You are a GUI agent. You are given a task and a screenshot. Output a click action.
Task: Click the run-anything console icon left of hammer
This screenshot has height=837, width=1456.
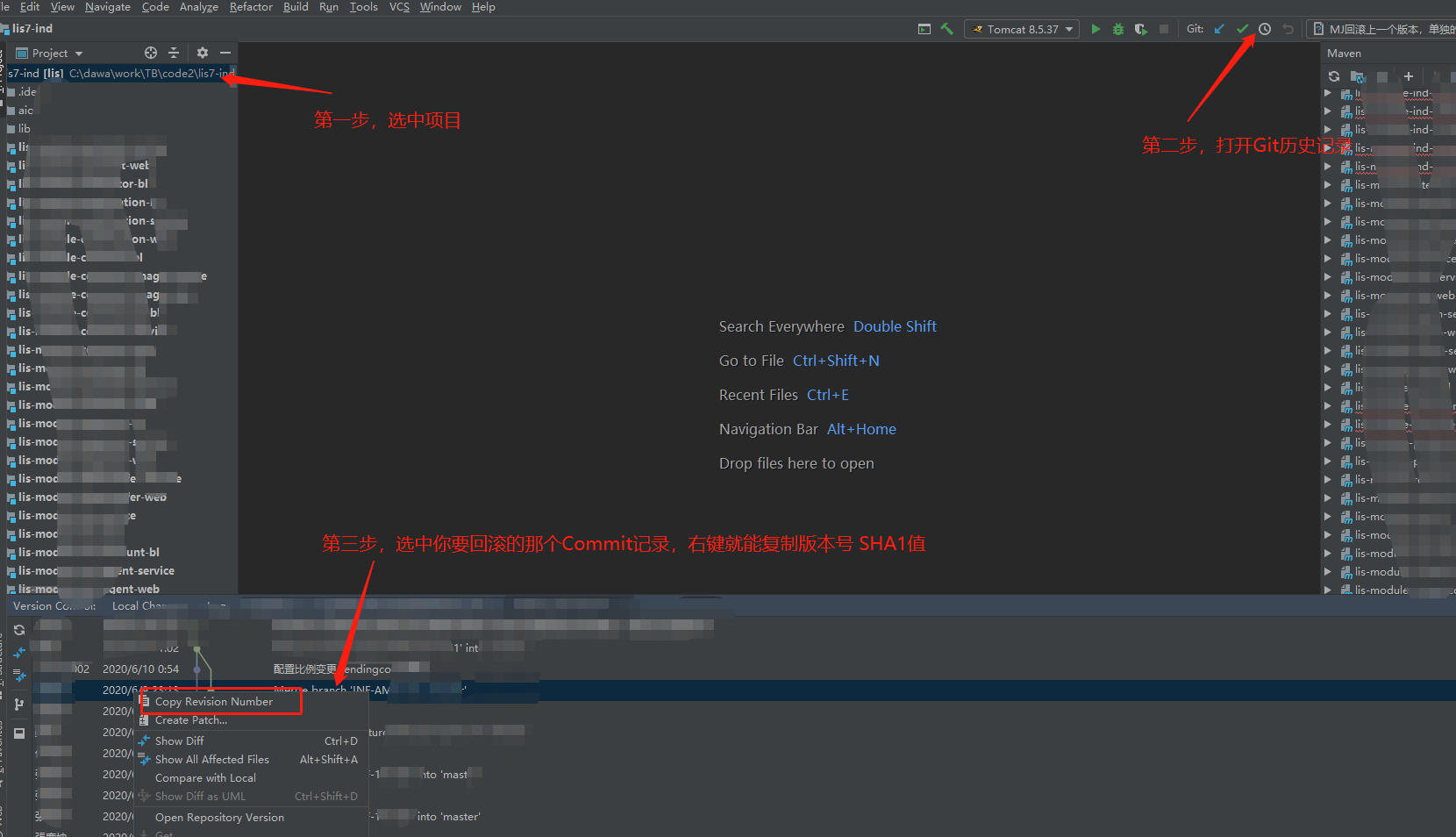tap(924, 29)
